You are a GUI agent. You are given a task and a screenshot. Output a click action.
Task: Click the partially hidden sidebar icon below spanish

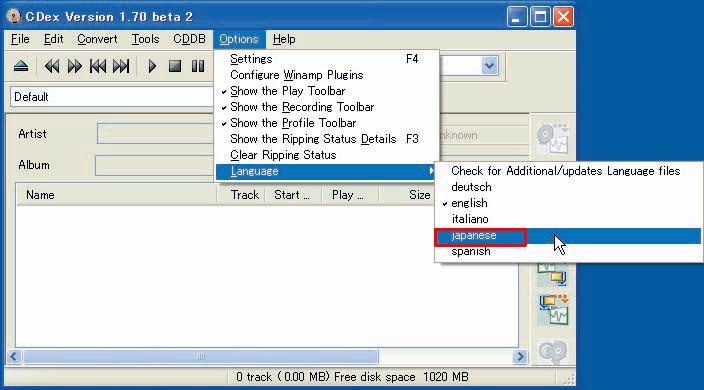tap(553, 275)
